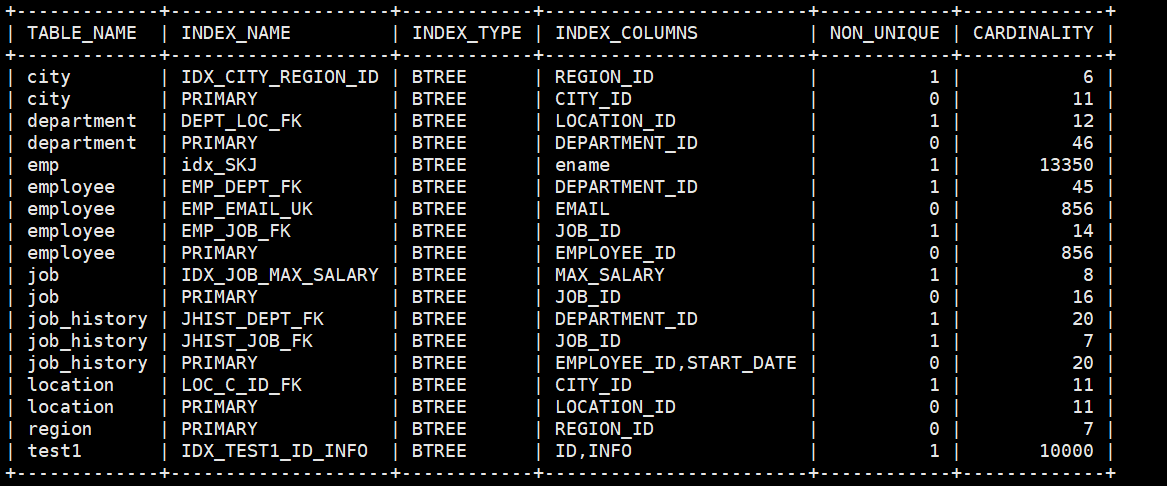Screen dimensions: 1167x486
Task: Select the IDX_CITY_REGION_ID index name
Action: click(280, 77)
